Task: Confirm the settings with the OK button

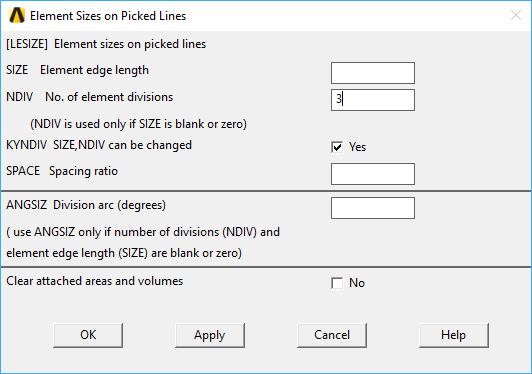Action: (x=88, y=335)
